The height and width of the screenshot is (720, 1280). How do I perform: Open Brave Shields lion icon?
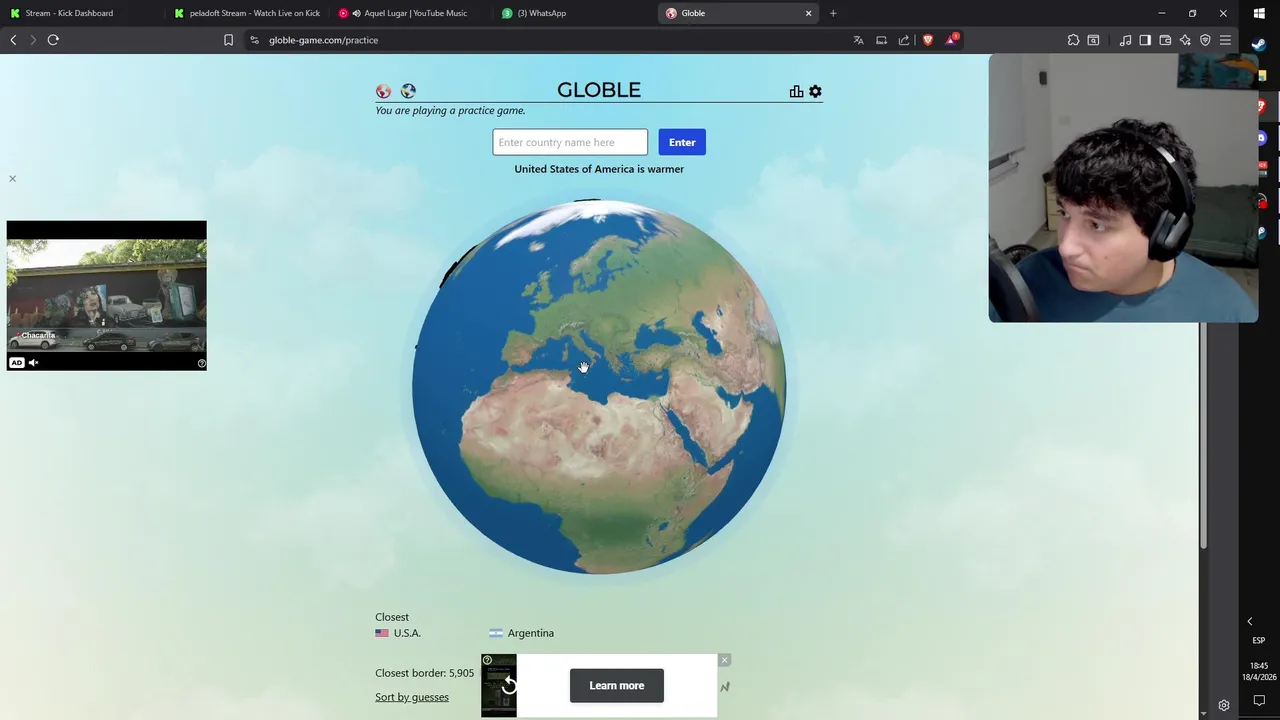[928, 40]
